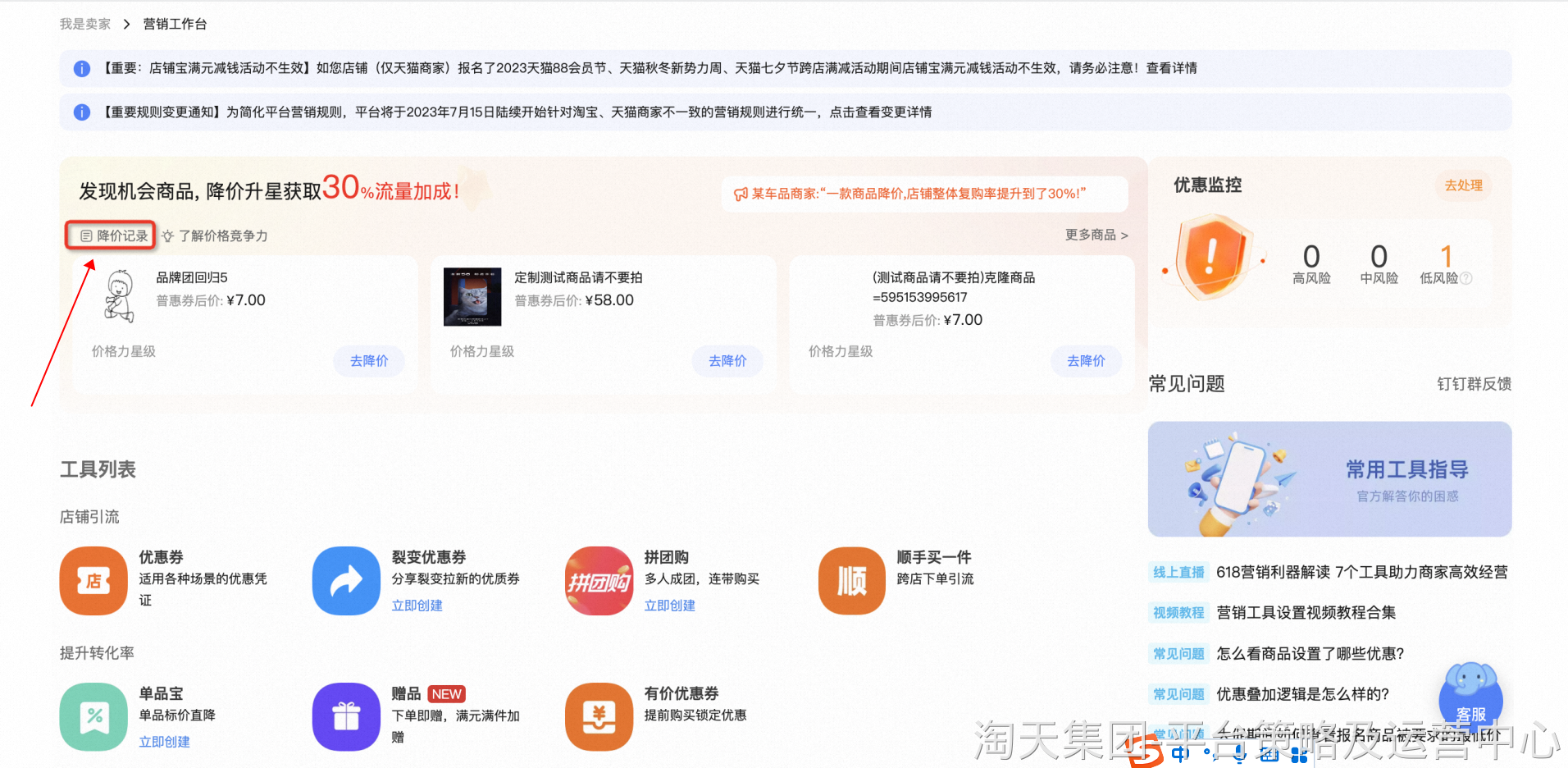Click 去降价 for 克隆商品
The image size is (1568, 768).
(x=1086, y=361)
